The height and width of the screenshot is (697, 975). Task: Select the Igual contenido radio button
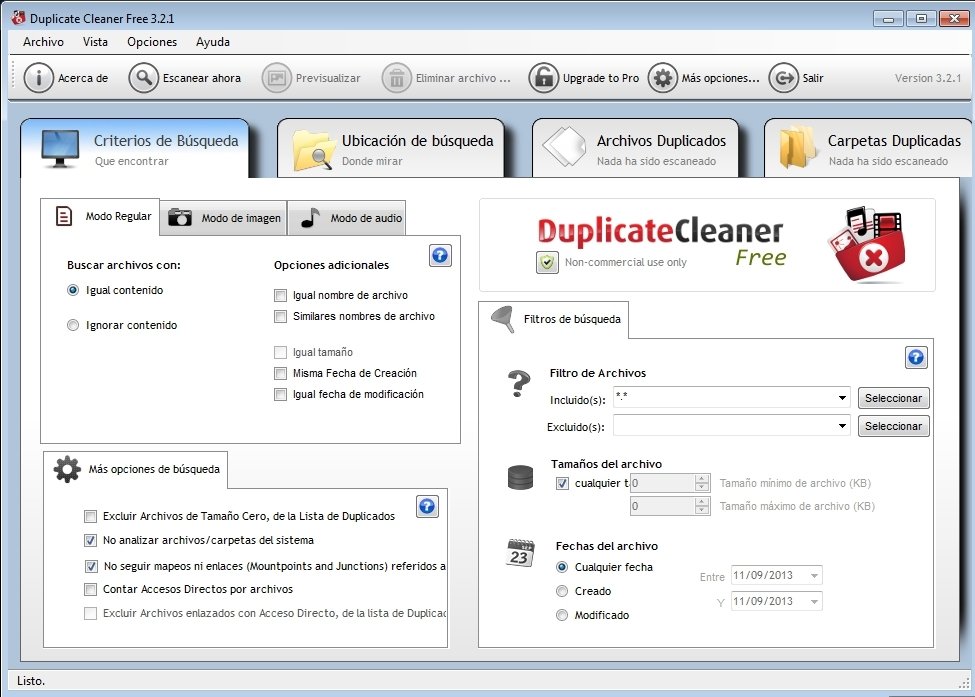73,290
